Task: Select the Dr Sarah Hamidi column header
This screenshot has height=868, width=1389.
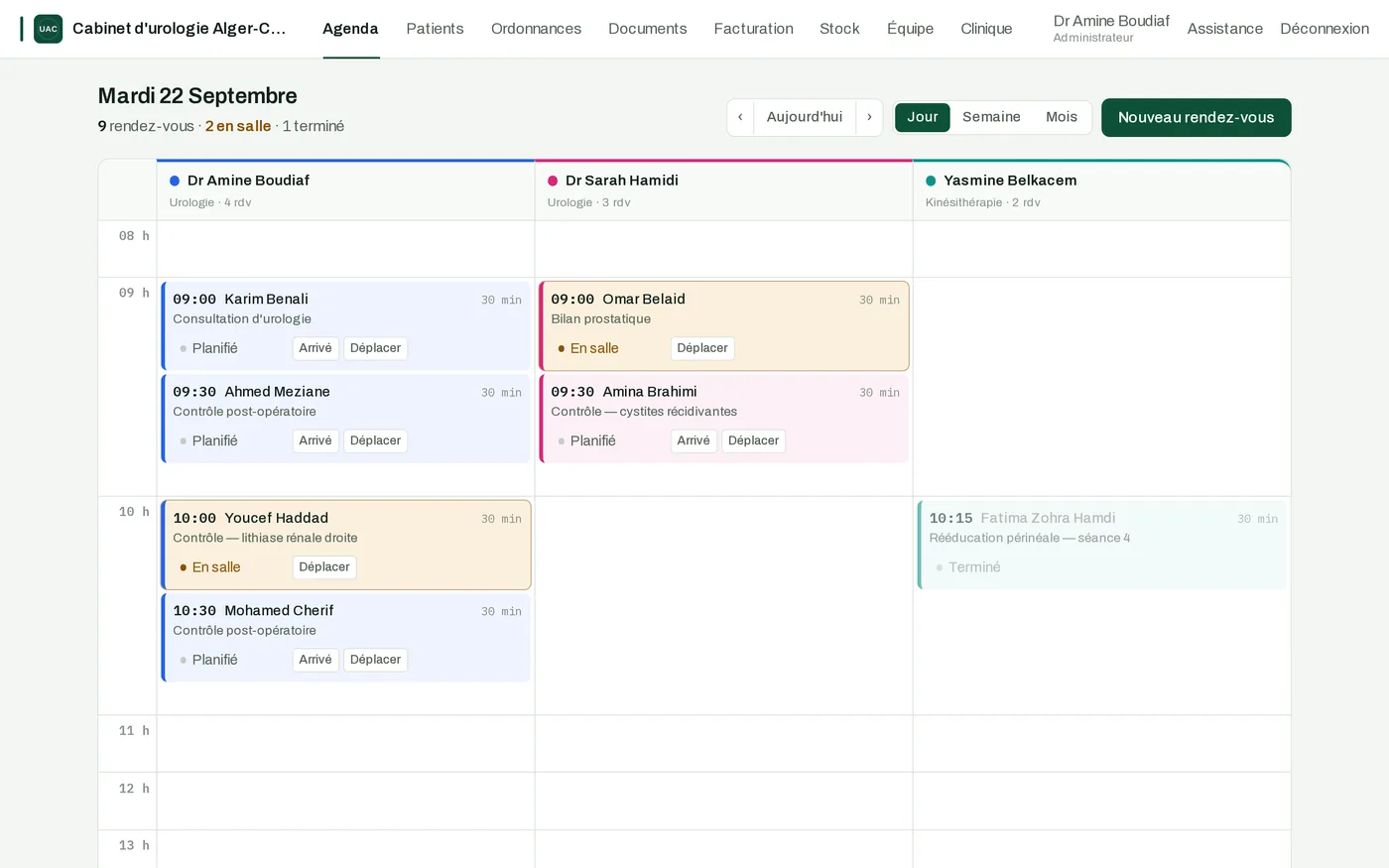Action: pos(723,190)
